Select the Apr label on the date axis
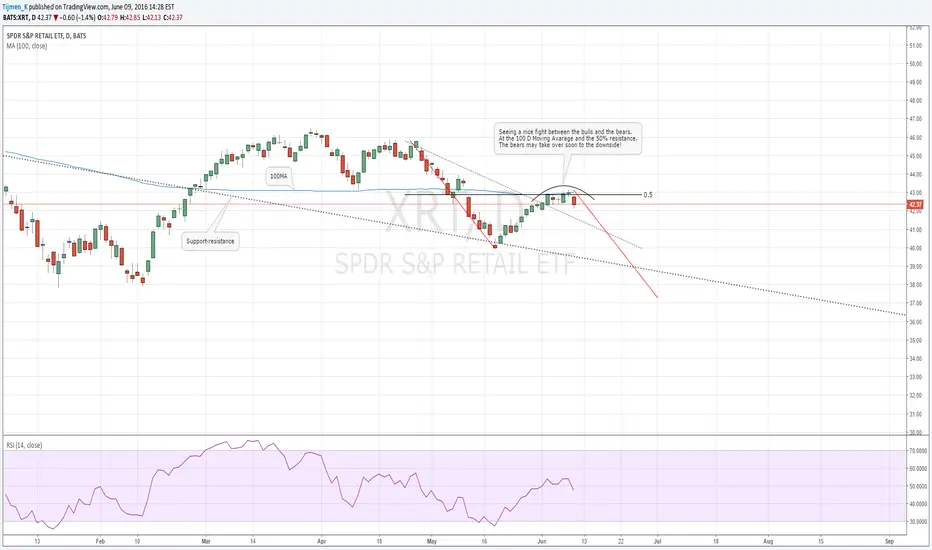 (322, 541)
